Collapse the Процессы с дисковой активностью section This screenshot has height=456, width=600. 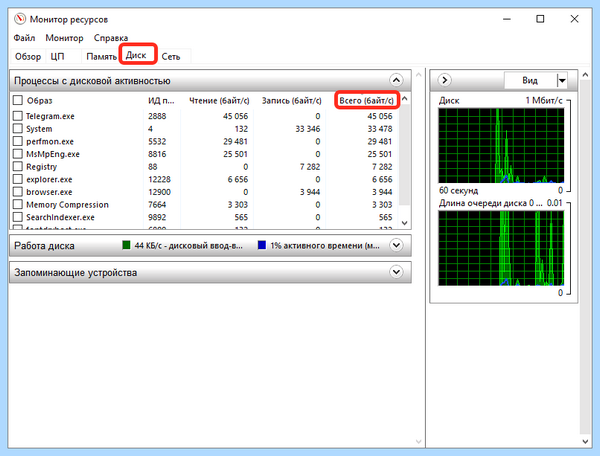coord(396,80)
